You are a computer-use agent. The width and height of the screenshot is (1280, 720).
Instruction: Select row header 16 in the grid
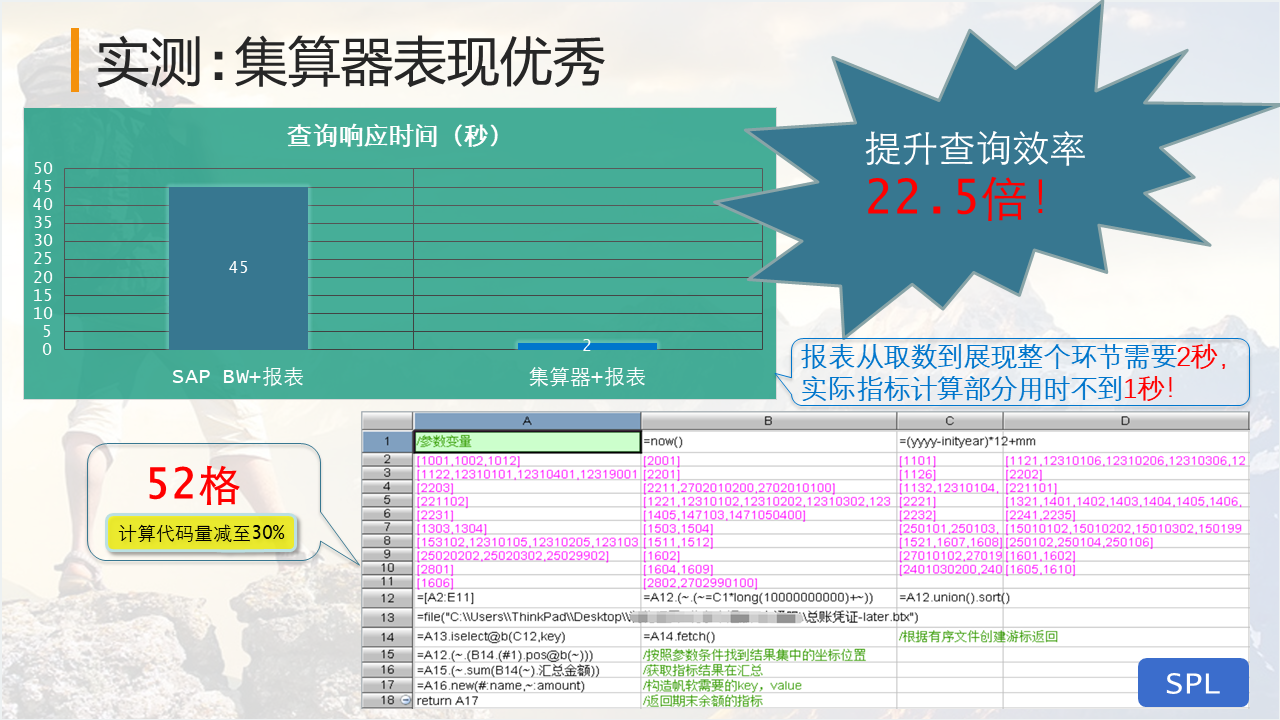coord(387,670)
